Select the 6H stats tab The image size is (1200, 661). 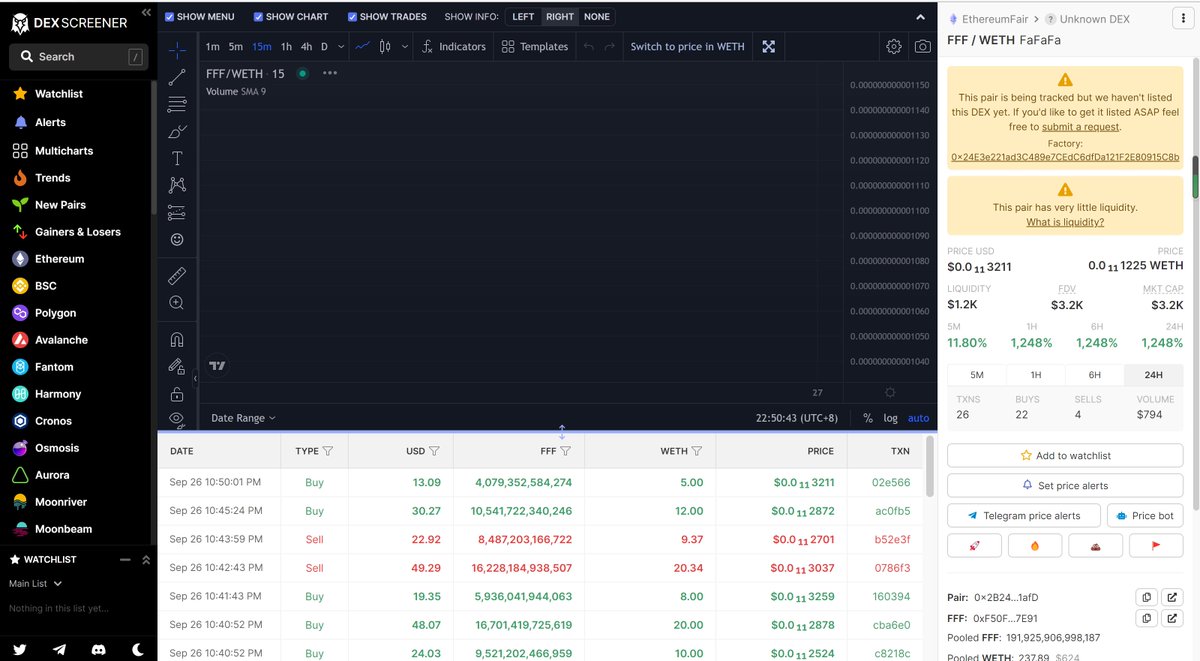1094,375
